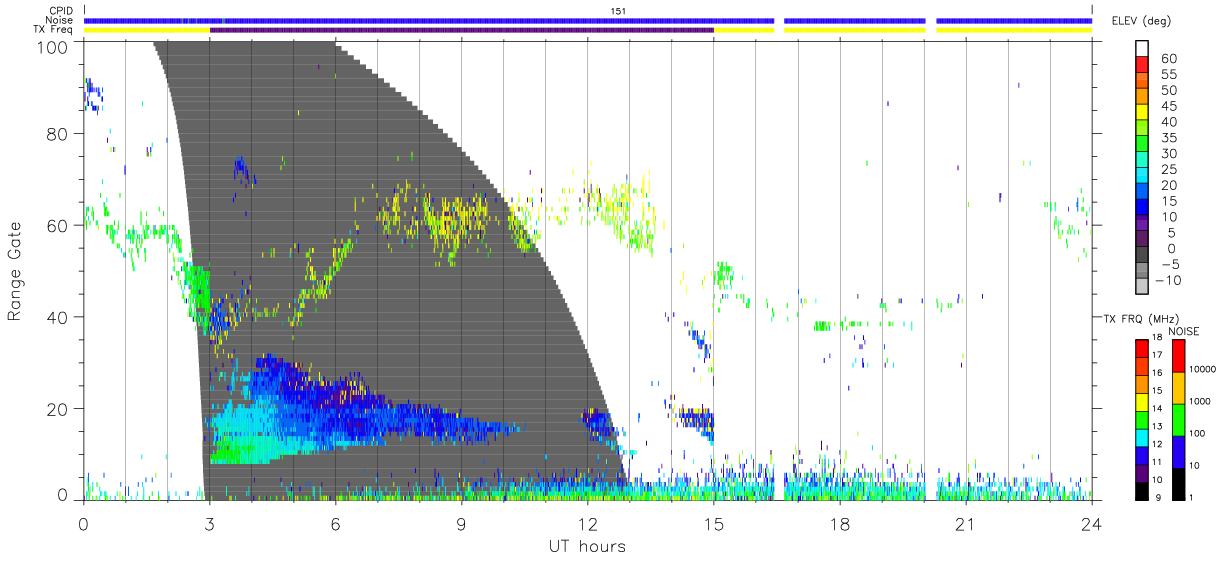Pick the red swatch in NOISE legend
Viewport: 1228px width, 567px height.
point(1178,357)
